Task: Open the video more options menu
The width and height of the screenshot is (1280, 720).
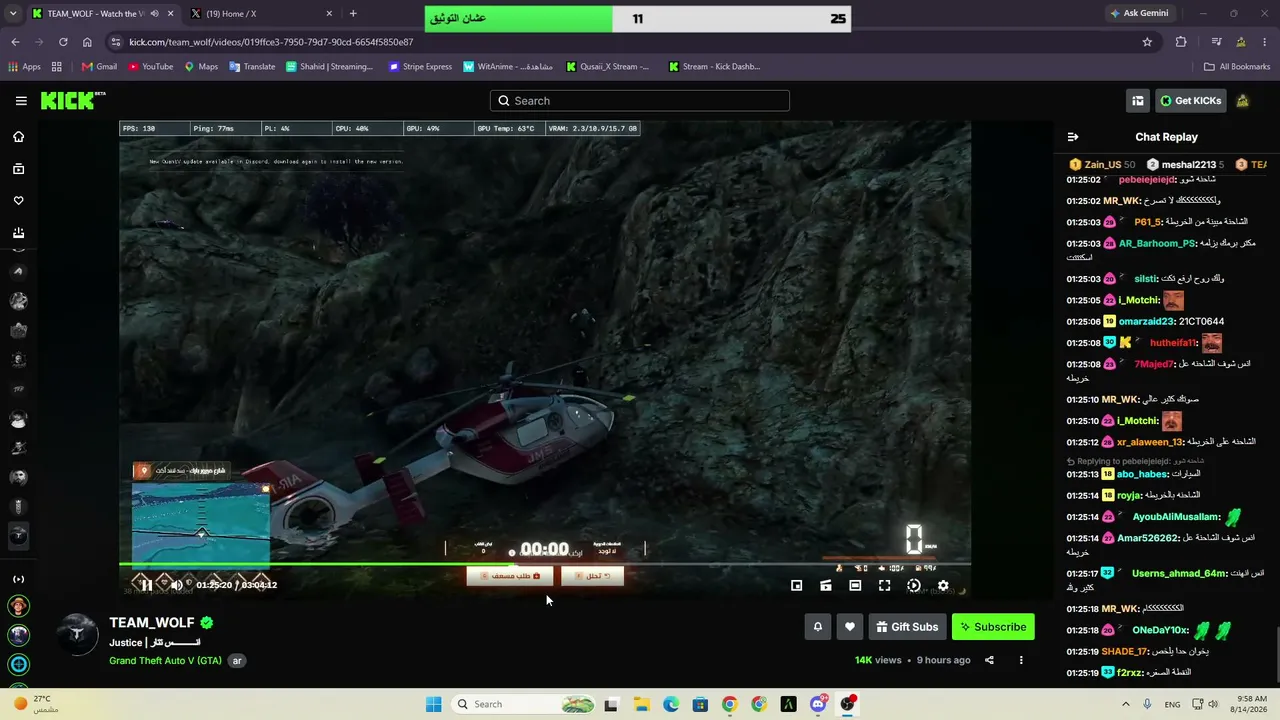Action: [x=1021, y=660]
